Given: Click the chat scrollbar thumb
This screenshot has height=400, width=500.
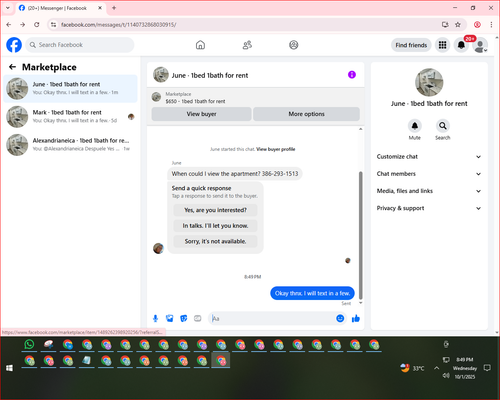Looking at the screenshot, I should coord(360,235).
